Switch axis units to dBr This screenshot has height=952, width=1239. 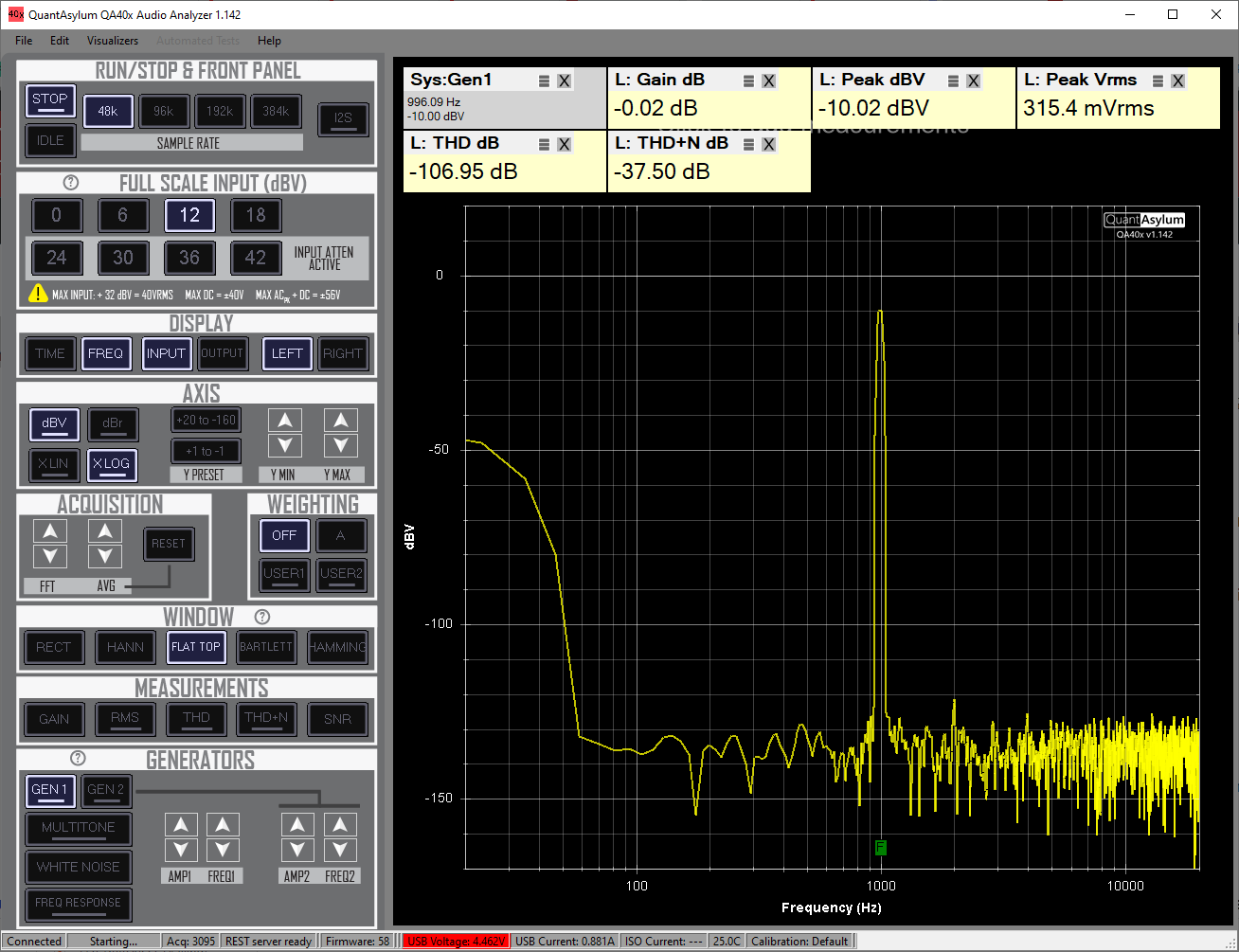[113, 423]
